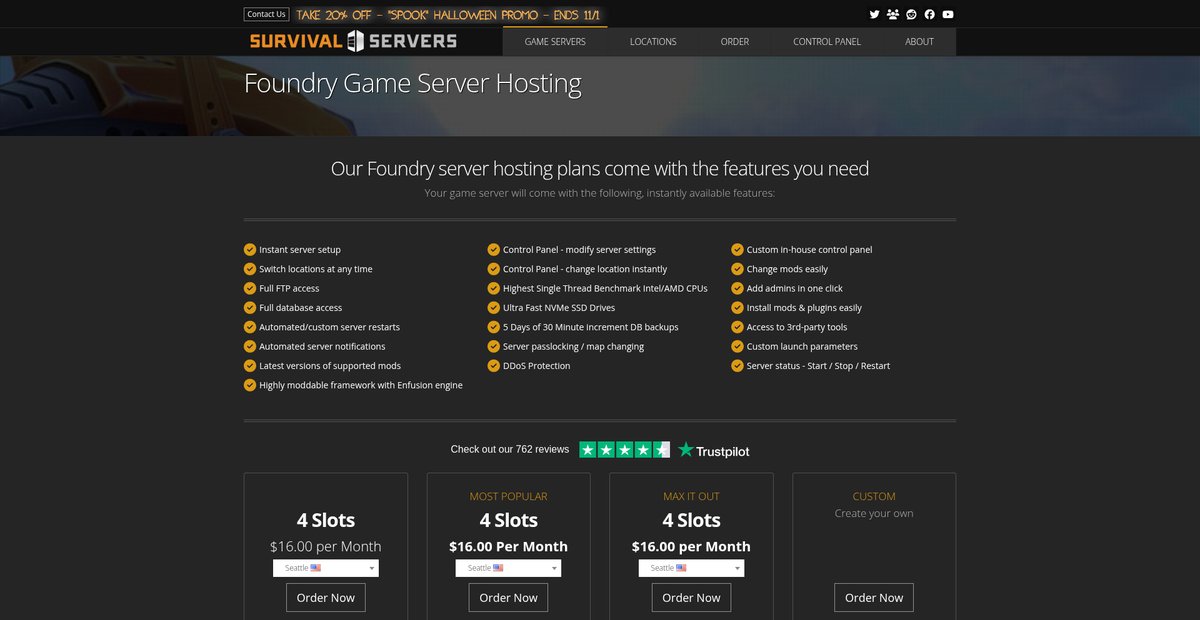
Task: Click the Survival Servers logo
Action: point(353,41)
